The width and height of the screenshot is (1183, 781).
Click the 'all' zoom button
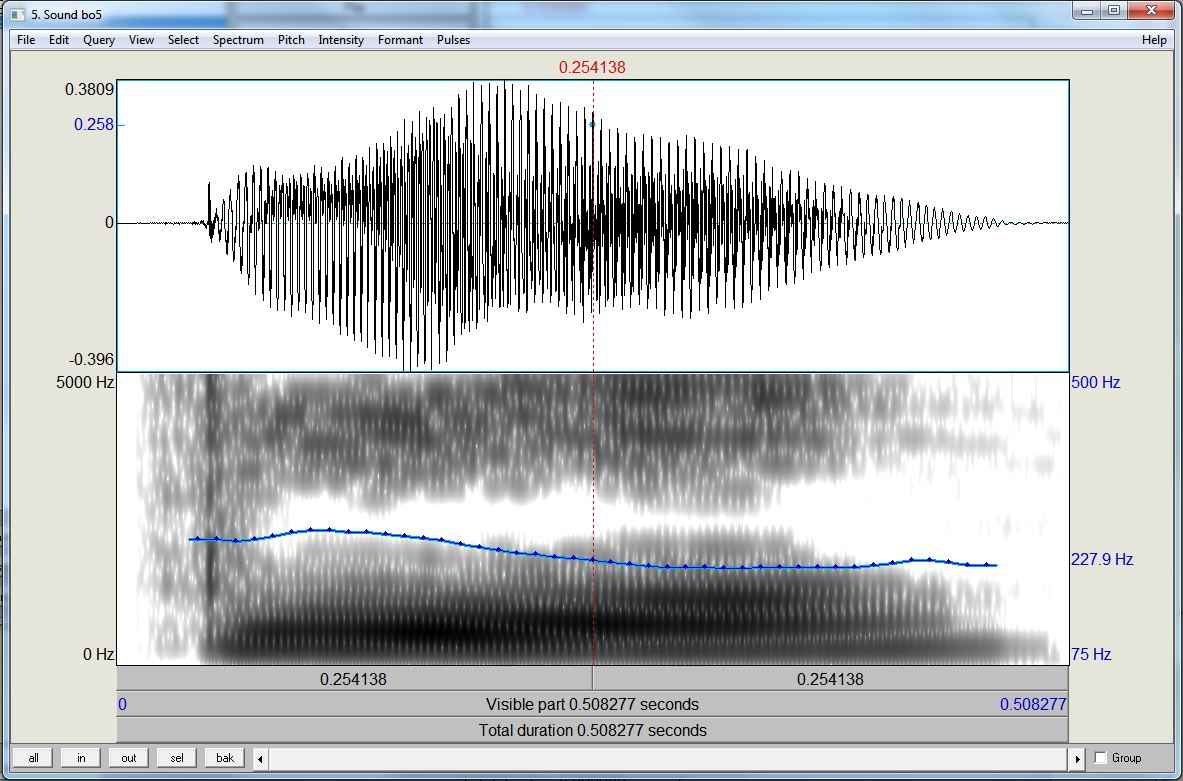pyautogui.click(x=33, y=758)
